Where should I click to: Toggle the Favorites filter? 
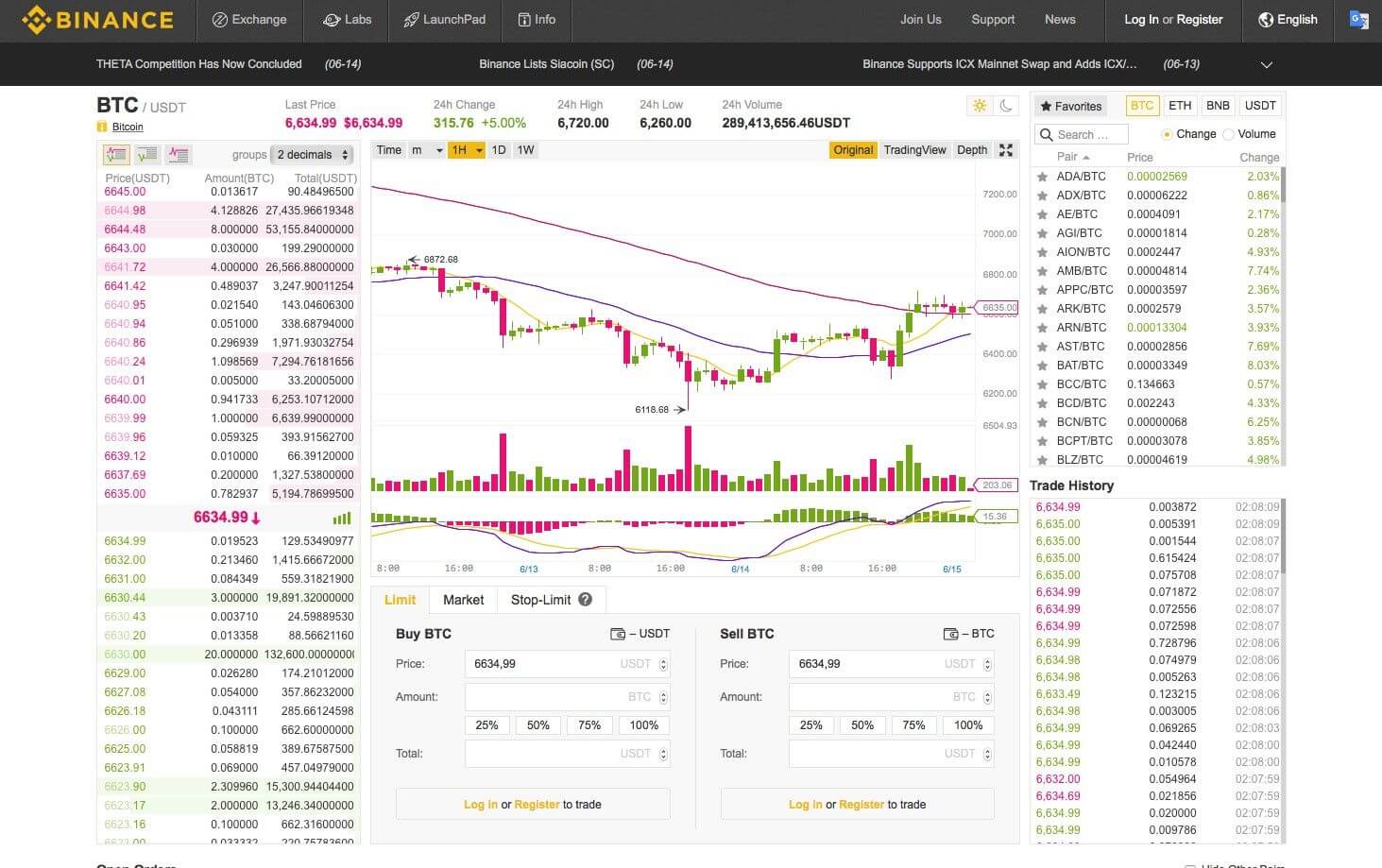coord(1070,106)
